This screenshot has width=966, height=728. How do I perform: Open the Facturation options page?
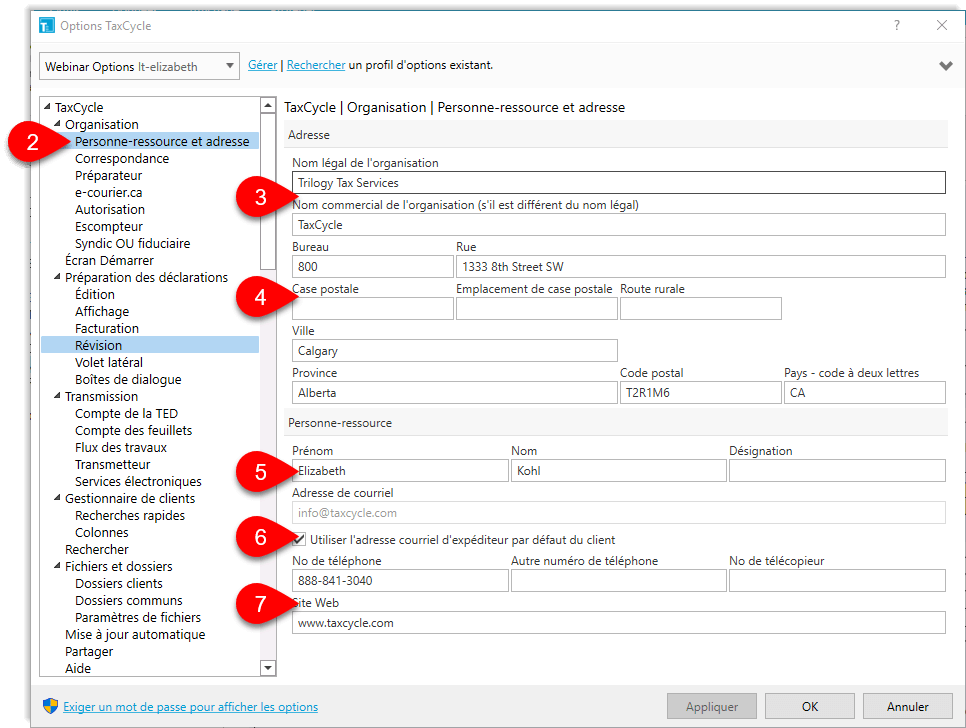tap(107, 328)
